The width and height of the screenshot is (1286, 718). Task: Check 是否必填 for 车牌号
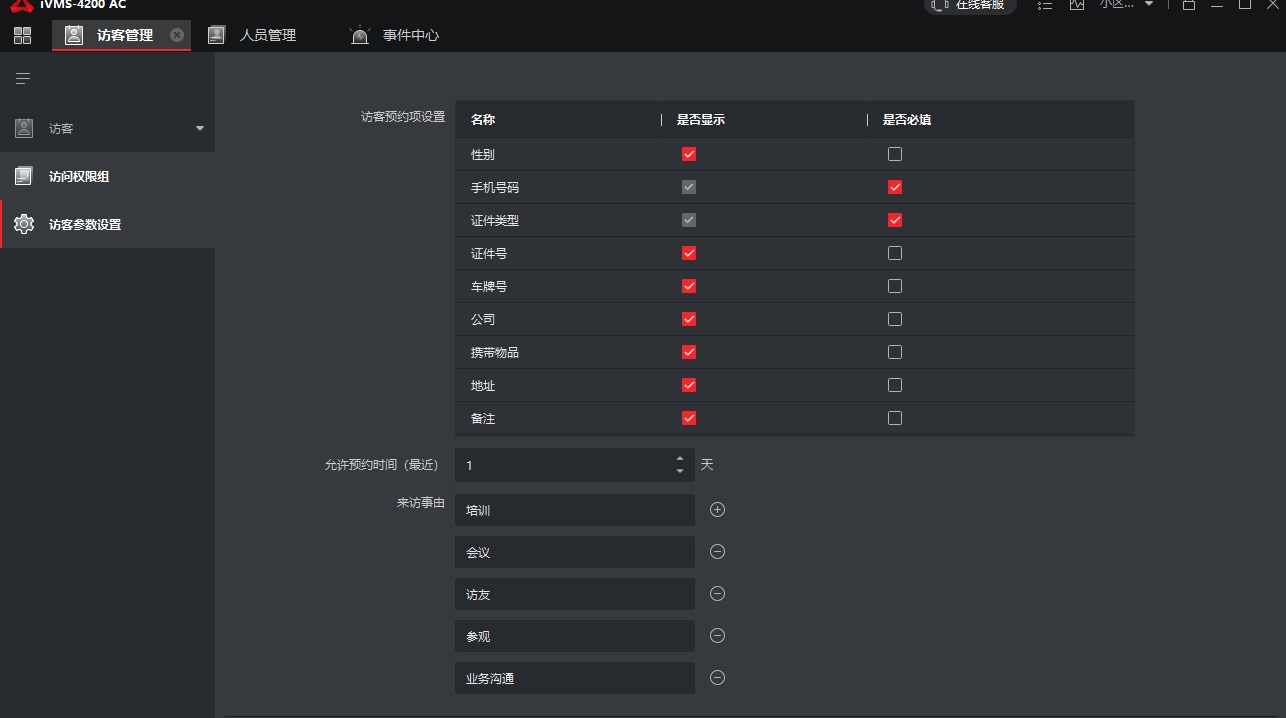pyautogui.click(x=895, y=286)
